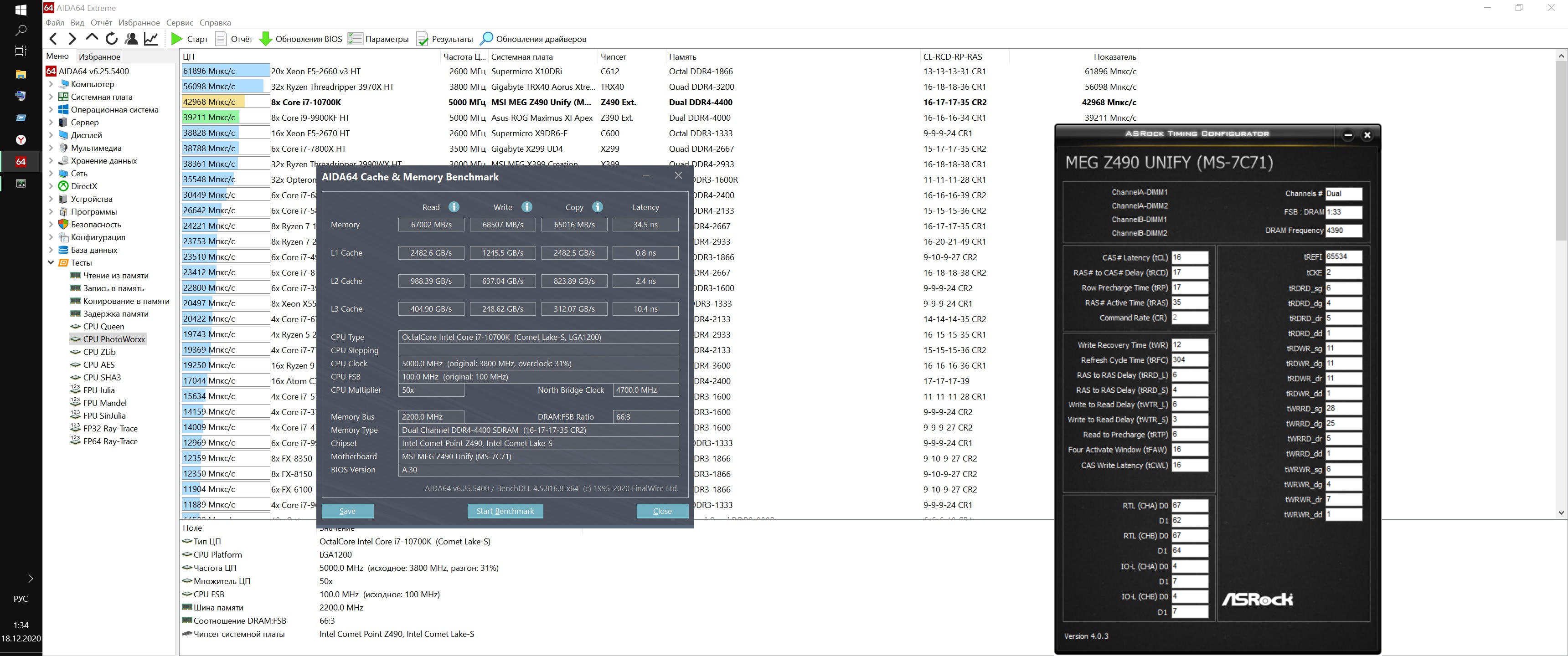Switch to the Избранное tab

99,56
